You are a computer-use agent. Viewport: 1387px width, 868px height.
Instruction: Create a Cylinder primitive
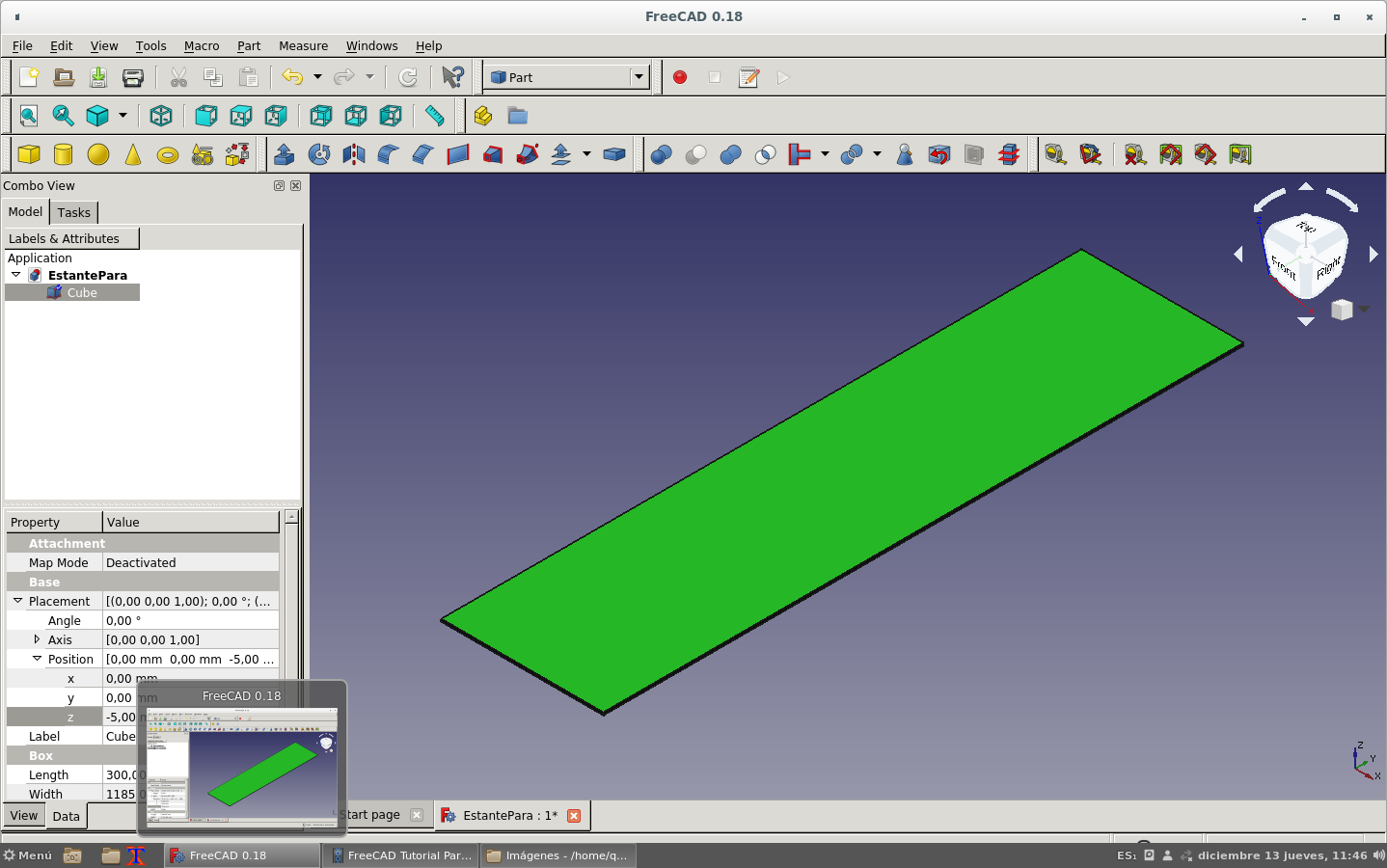pos(64,154)
